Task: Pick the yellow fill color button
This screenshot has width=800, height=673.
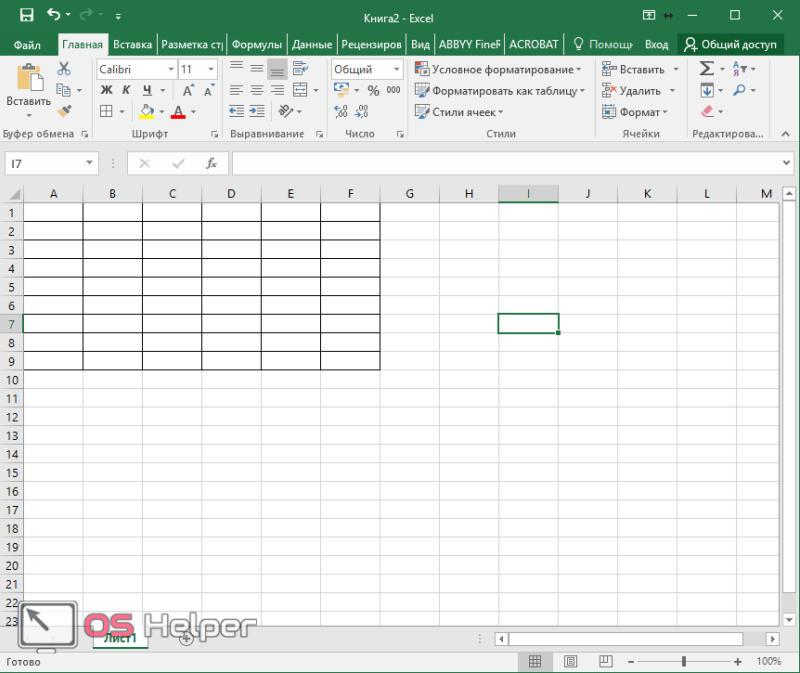Action: (146, 111)
